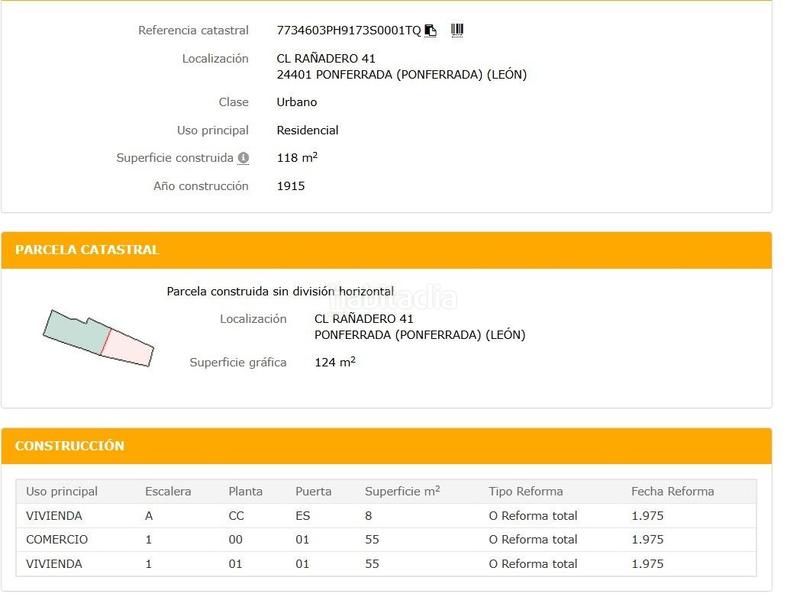Click the pink section of the parcel drawing

pos(128,346)
